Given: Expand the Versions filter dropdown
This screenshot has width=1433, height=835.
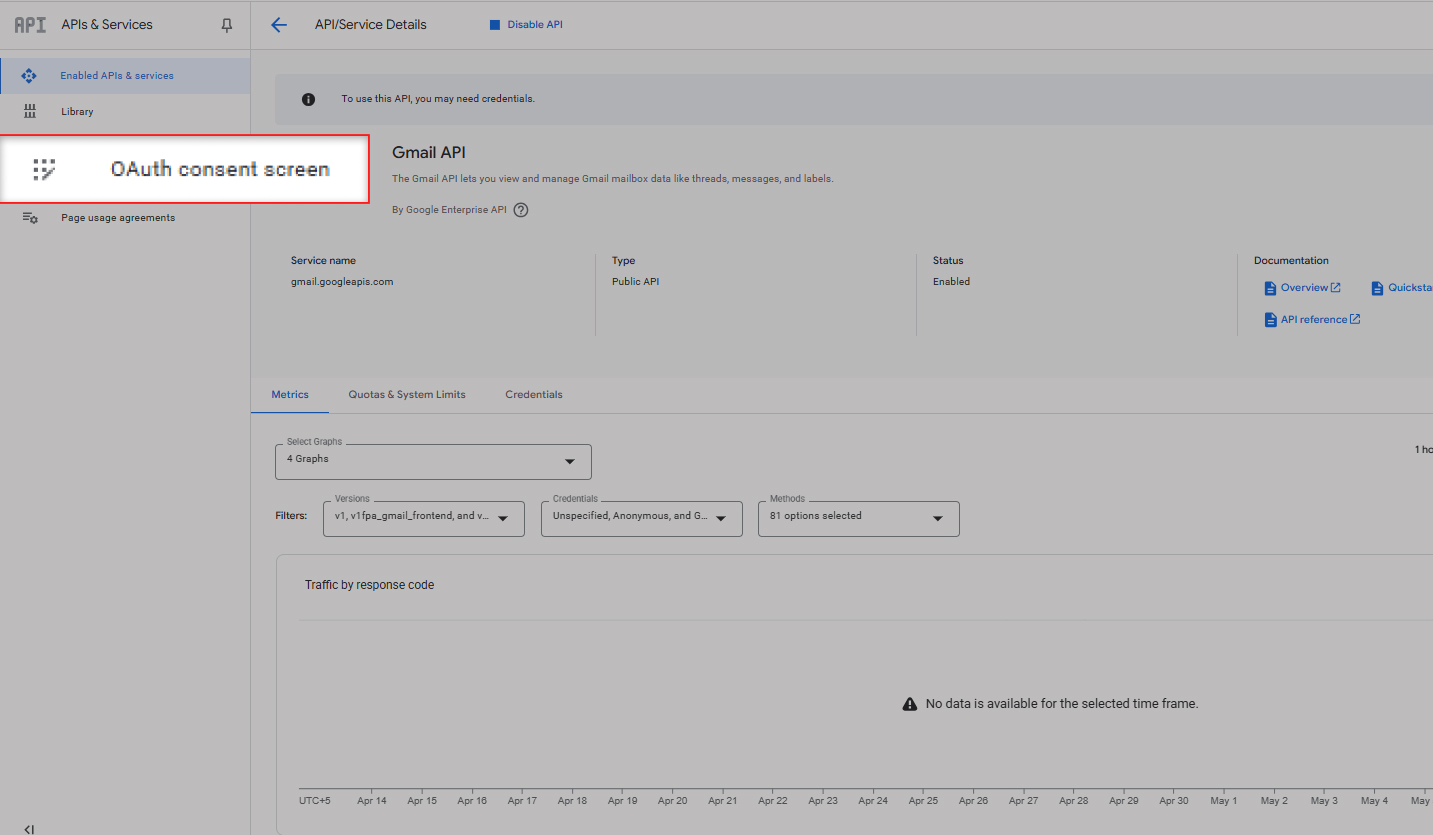Looking at the screenshot, I should (x=423, y=518).
